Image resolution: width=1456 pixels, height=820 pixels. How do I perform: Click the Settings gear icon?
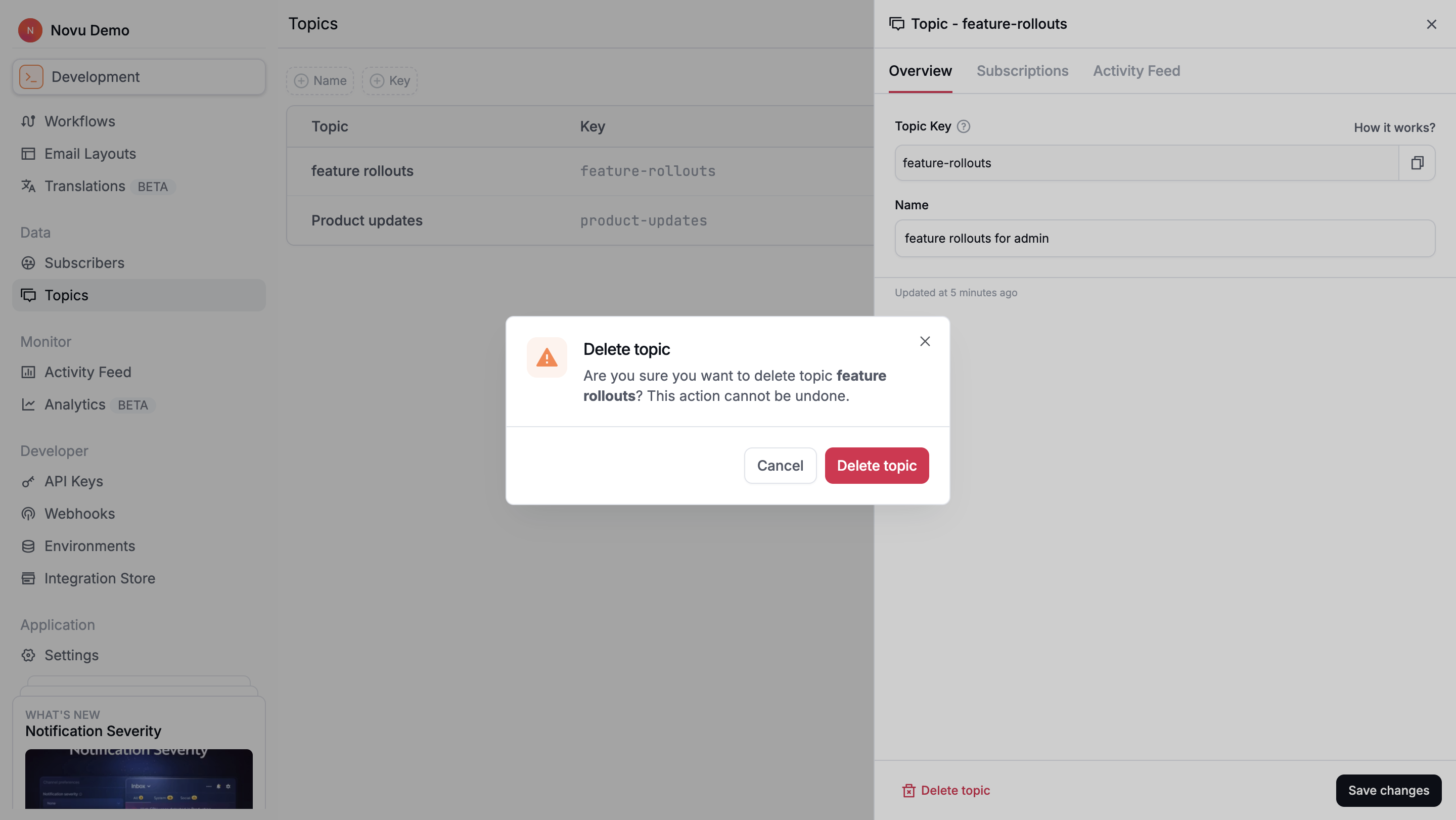(x=28, y=655)
